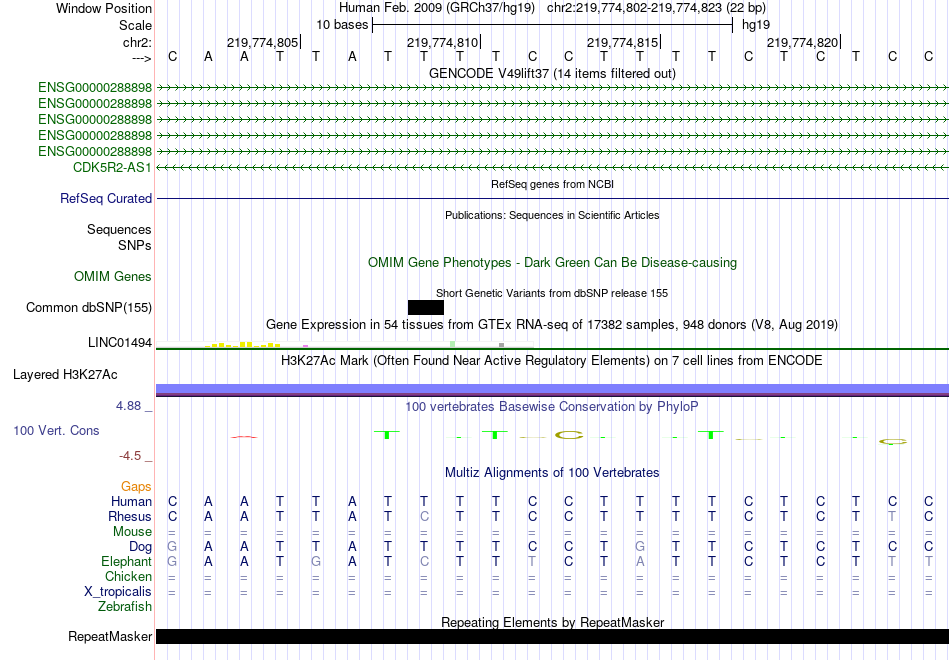Click the Publications: Sequences in Scientific Articles title
The height and width of the screenshot is (660, 950).
click(552, 215)
